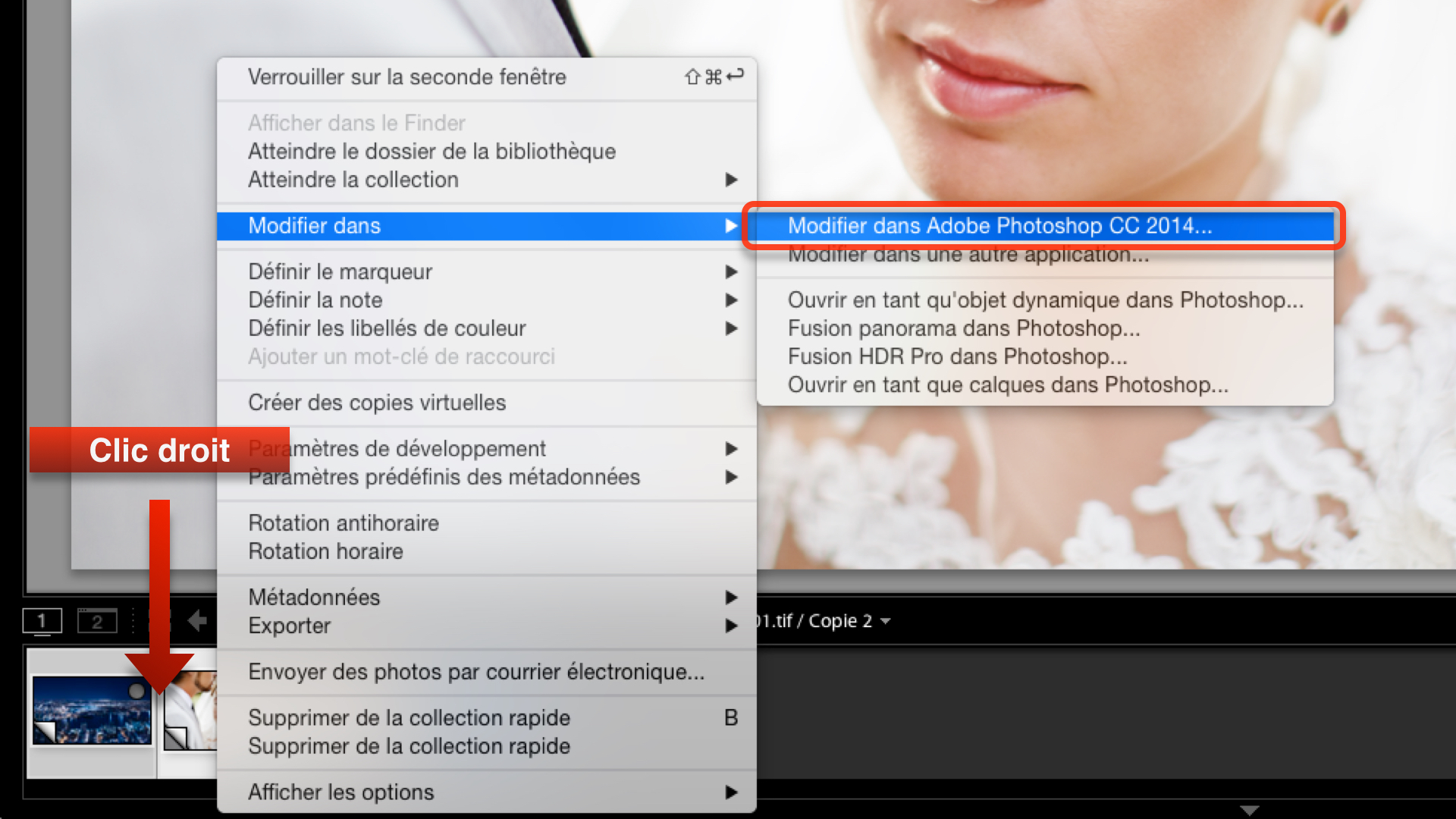Click Envoyer des photos par courrier électronique

pos(476,672)
